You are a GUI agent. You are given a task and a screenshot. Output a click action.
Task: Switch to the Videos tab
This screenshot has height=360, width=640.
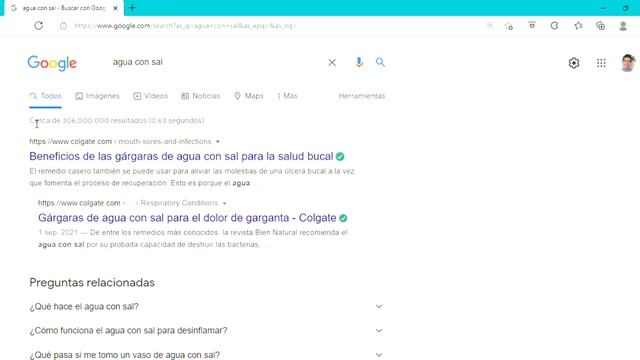[151, 96]
